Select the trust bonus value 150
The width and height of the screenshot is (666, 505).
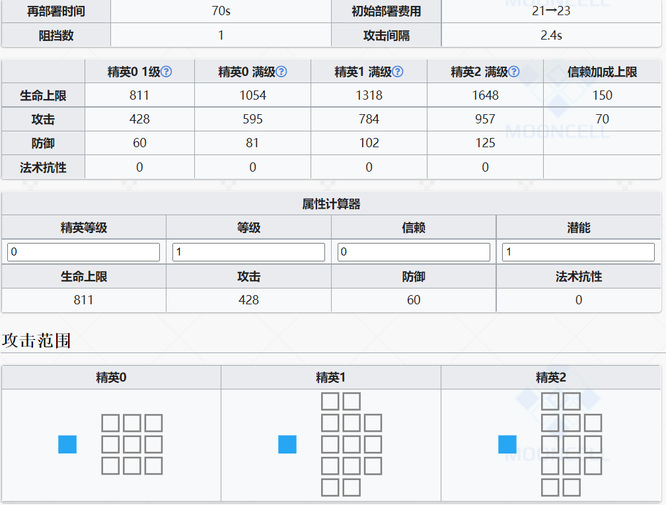click(602, 95)
